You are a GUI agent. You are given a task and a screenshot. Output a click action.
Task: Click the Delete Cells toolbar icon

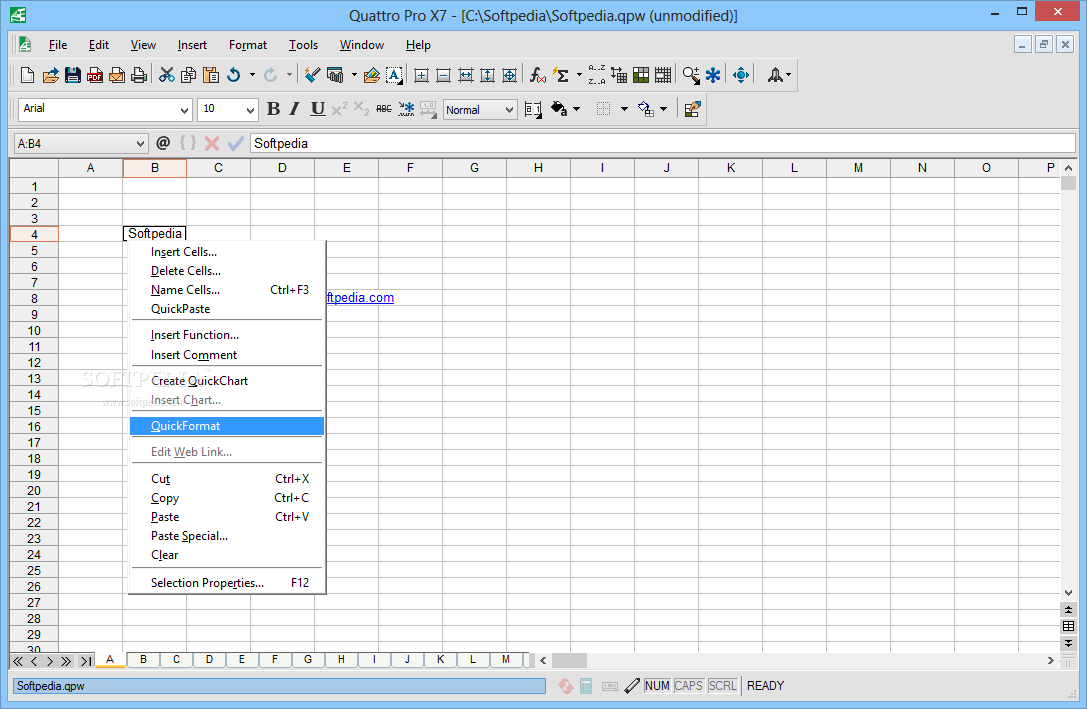coord(444,75)
